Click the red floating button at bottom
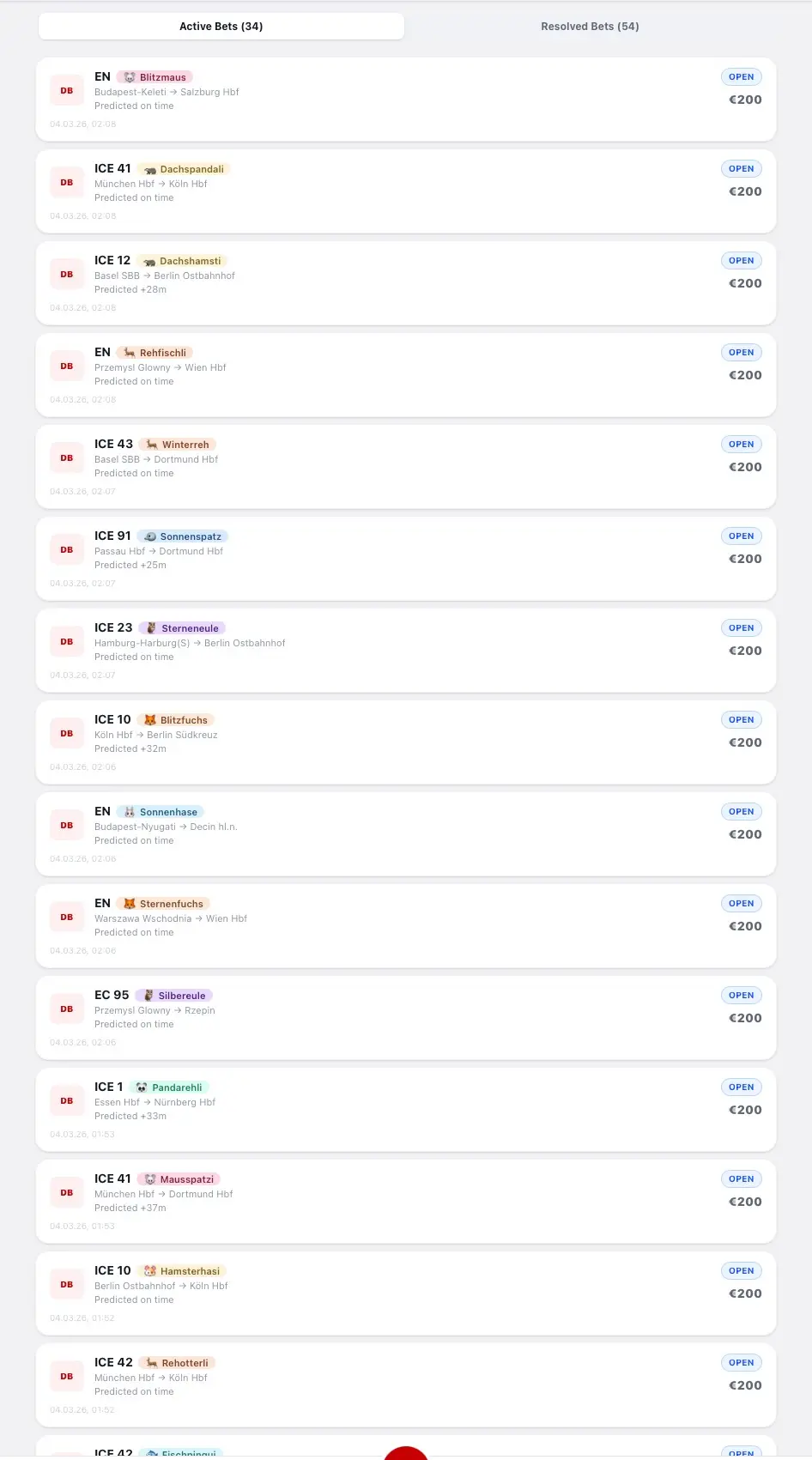This screenshot has width=812, height=1460. coord(406,1452)
